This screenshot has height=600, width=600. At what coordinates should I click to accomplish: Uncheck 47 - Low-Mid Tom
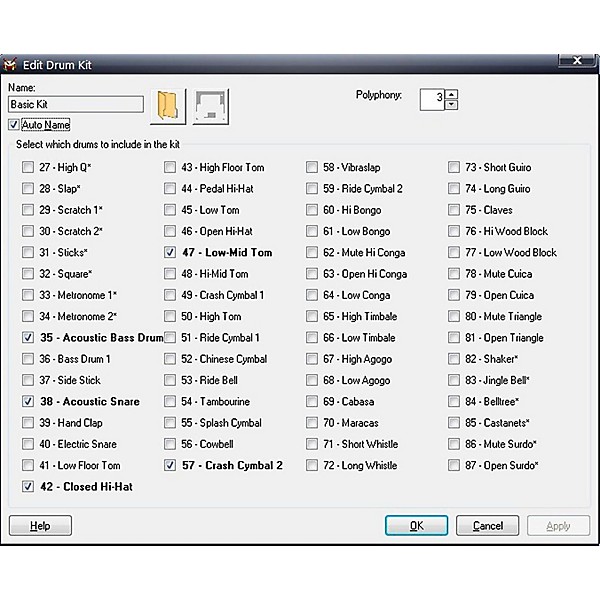170,253
